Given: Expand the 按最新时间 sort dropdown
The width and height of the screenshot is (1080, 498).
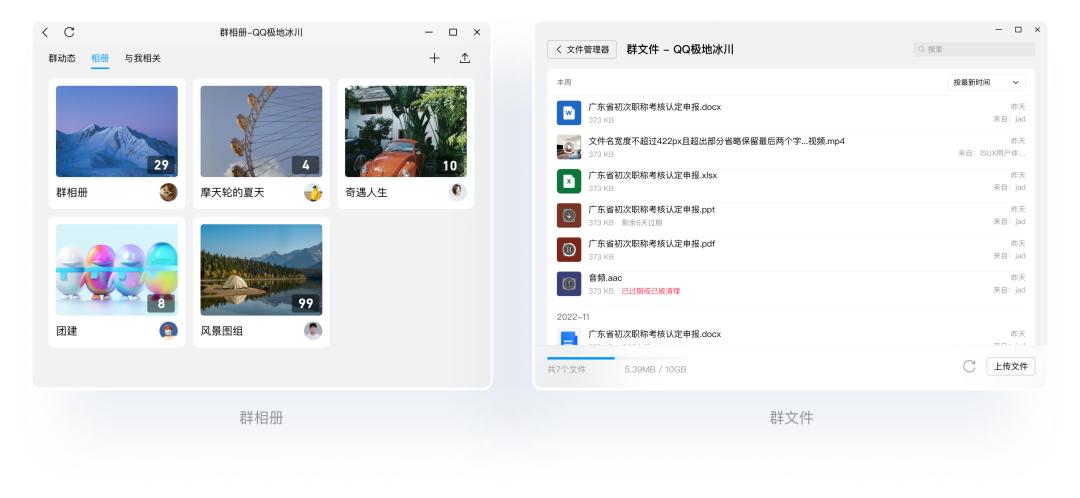Looking at the screenshot, I should tap(986, 82).
